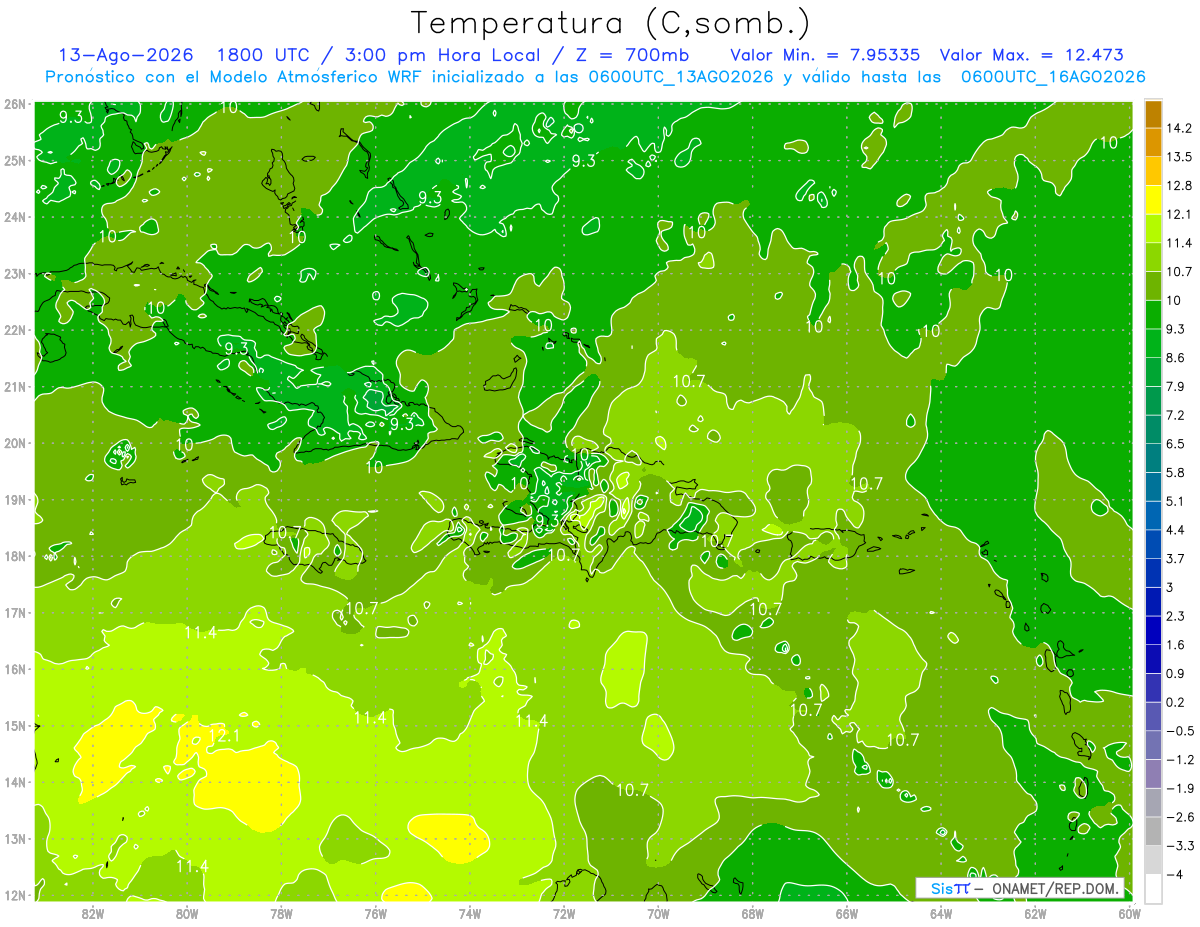The image size is (1200, 927).
Task: Click the lime band between 11.4 and 12.1
Action: (x=1153, y=229)
